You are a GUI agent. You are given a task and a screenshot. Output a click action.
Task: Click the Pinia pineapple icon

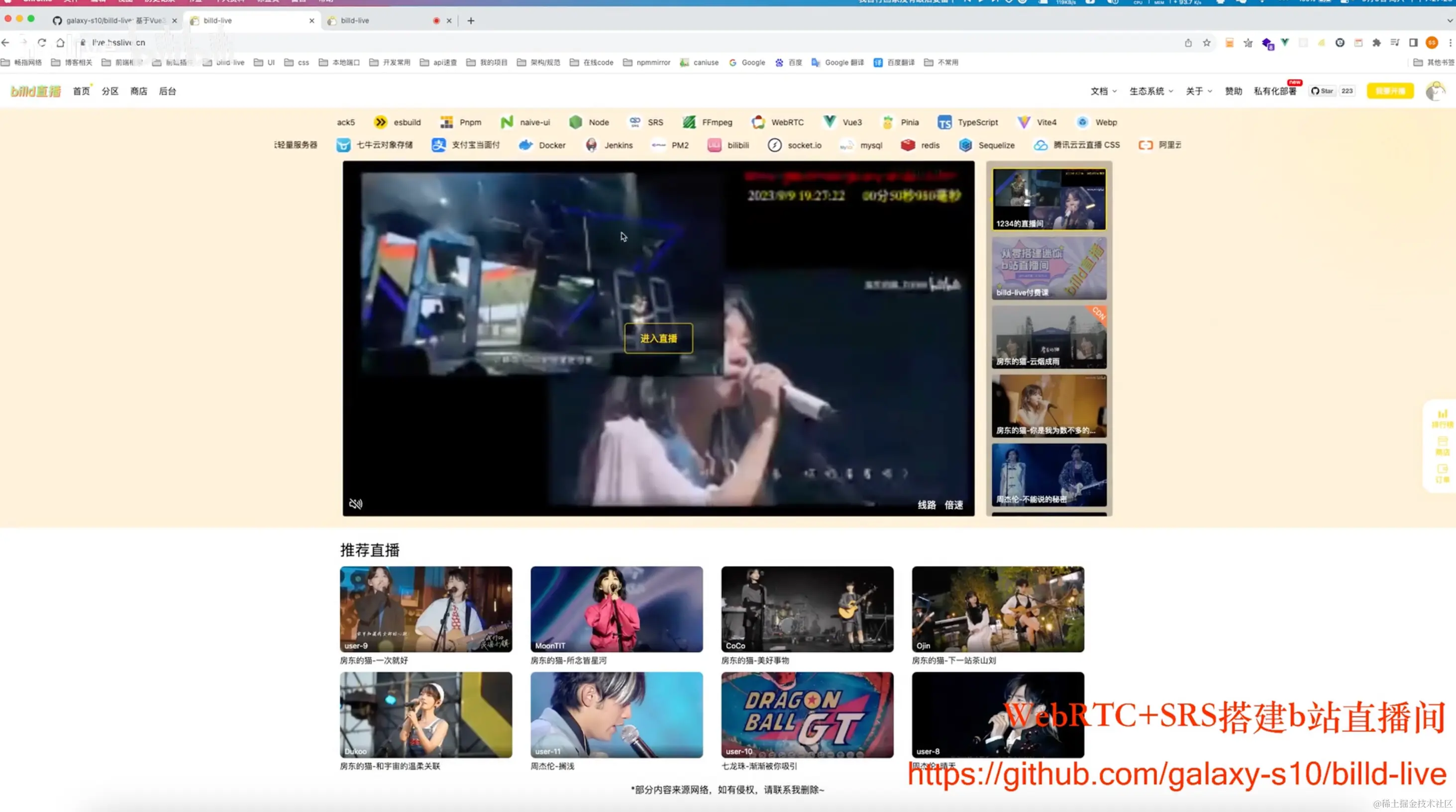coord(887,122)
